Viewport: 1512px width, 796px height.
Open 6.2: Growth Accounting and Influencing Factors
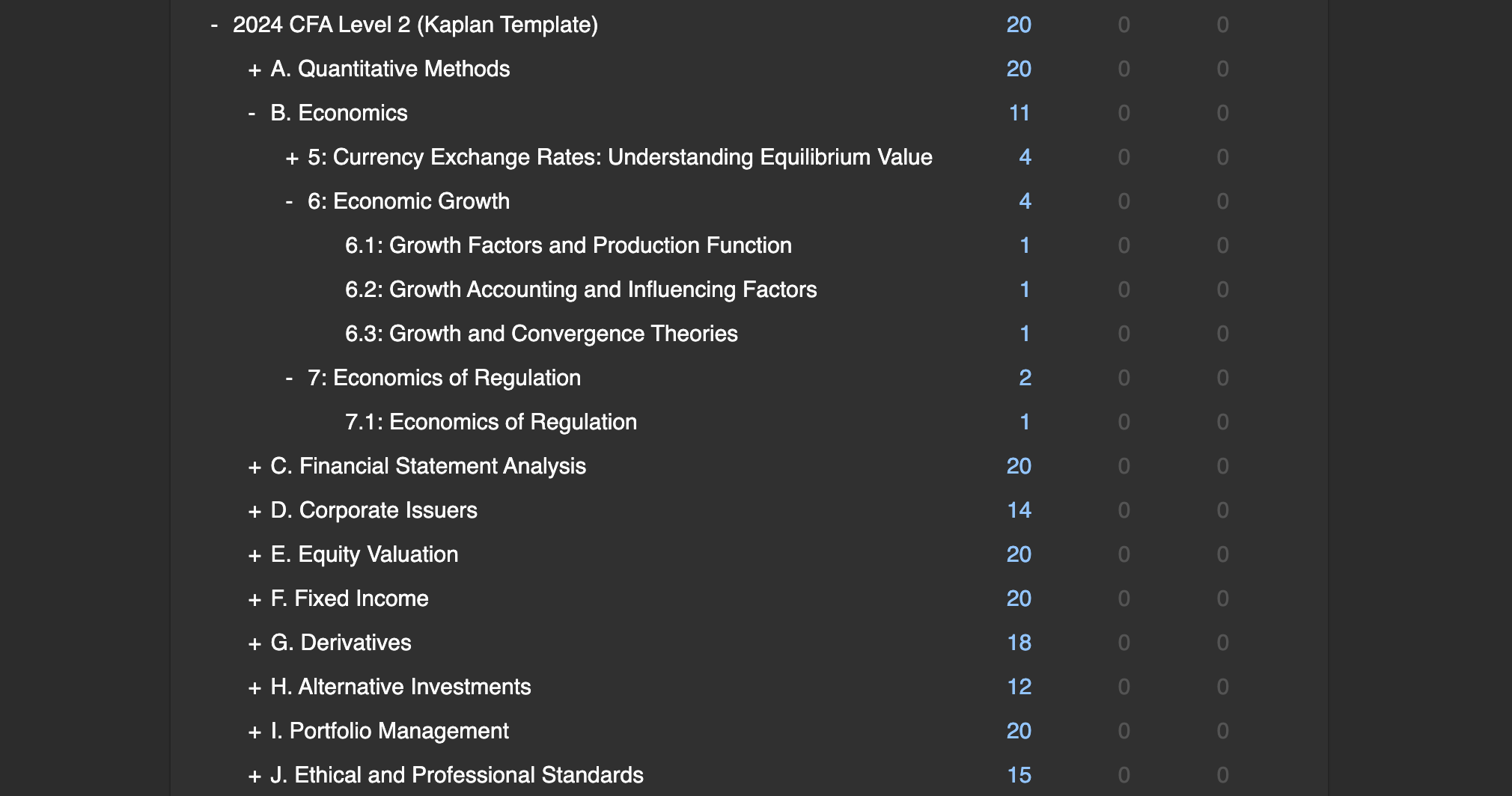click(x=581, y=290)
